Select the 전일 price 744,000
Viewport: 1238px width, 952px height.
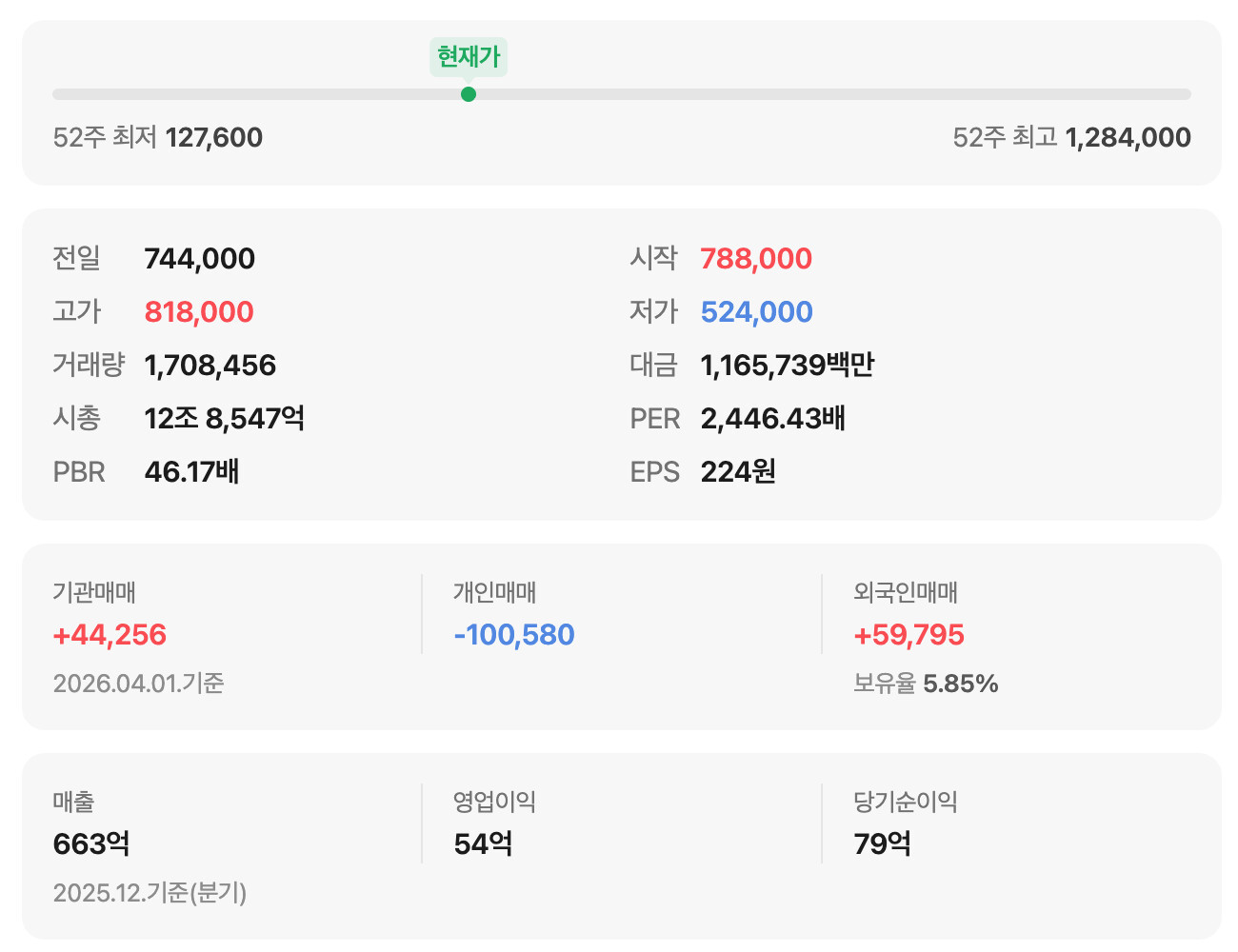click(199, 259)
